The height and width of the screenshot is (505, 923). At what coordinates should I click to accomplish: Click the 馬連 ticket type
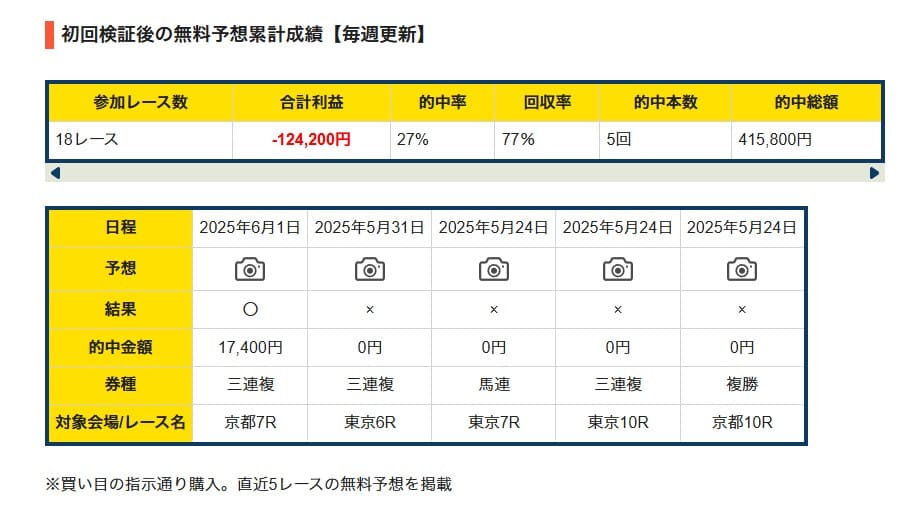pyautogui.click(x=494, y=385)
